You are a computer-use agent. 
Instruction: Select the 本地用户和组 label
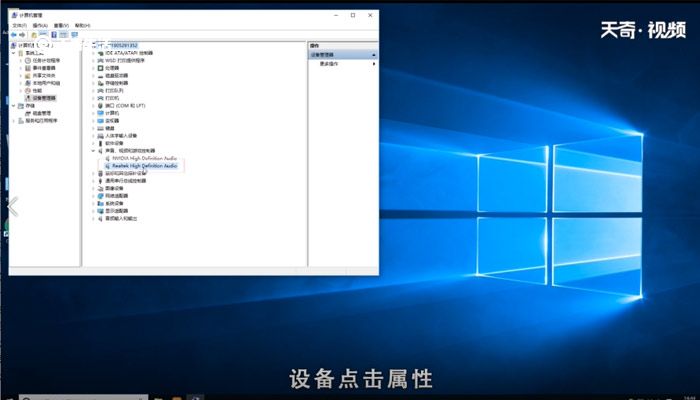[x=46, y=83]
